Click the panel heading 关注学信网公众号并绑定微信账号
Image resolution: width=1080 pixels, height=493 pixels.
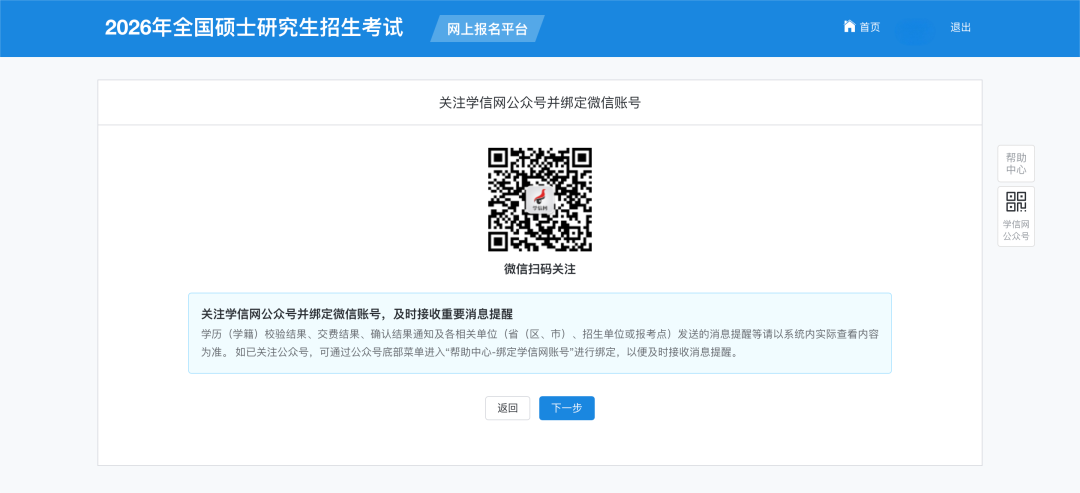(x=539, y=103)
